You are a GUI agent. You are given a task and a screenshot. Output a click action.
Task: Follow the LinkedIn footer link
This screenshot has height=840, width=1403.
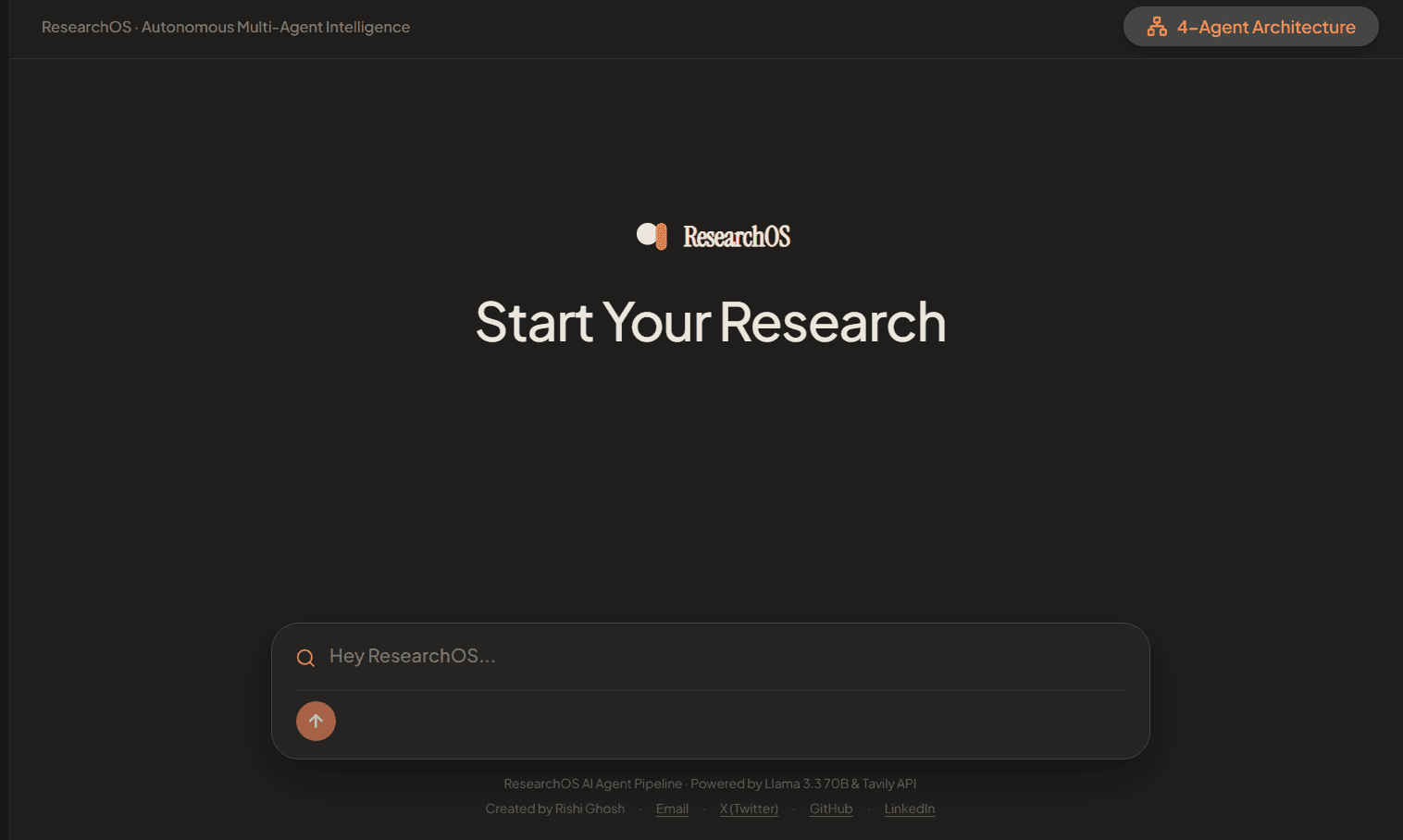click(910, 809)
